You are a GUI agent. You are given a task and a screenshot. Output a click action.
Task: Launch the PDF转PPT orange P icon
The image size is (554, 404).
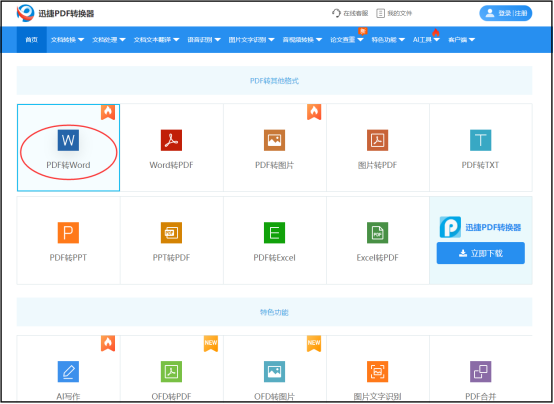click(68, 233)
